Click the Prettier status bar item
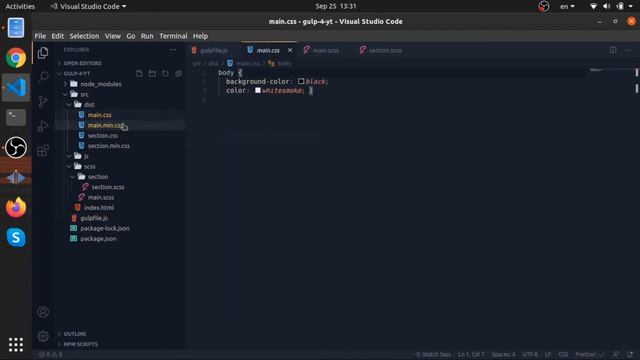The image size is (640, 360). (589, 354)
